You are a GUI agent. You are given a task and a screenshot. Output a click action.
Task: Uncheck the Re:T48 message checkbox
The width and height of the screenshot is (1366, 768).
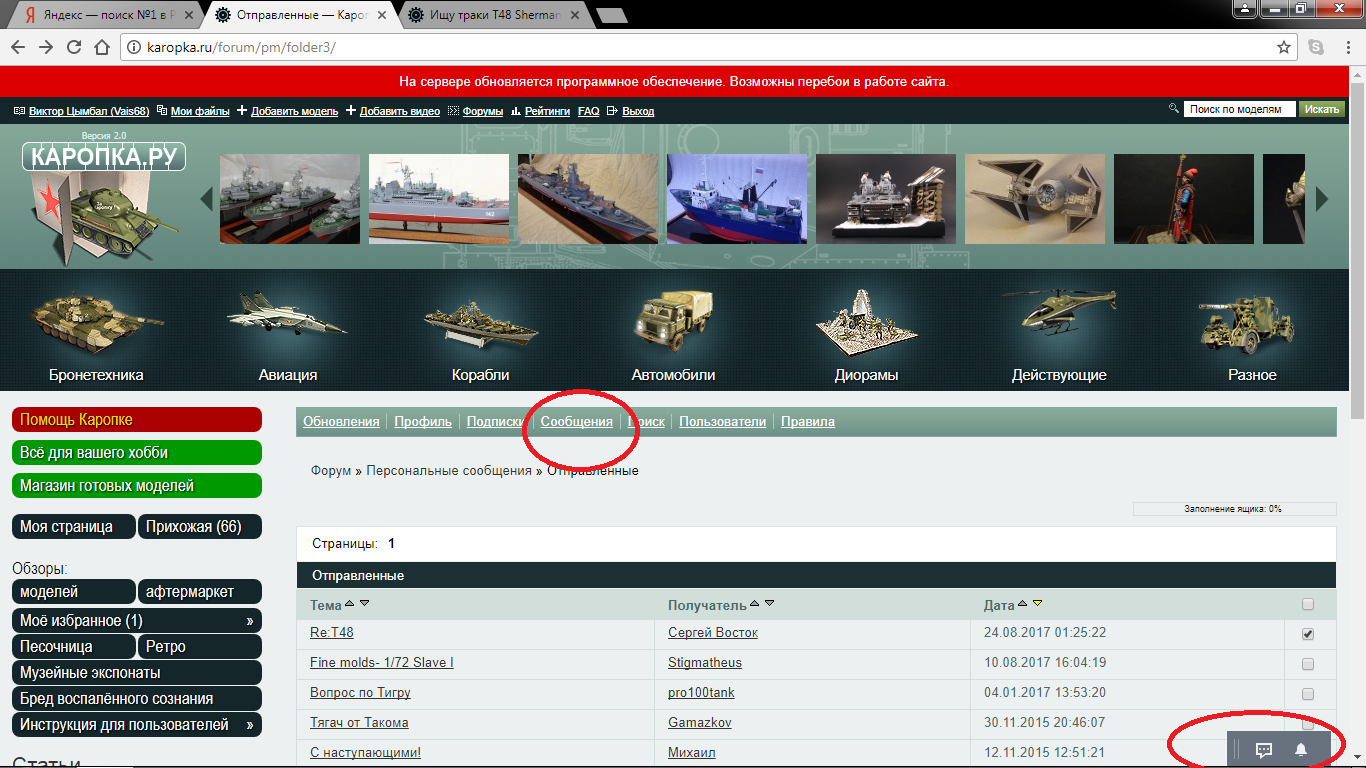point(1308,634)
